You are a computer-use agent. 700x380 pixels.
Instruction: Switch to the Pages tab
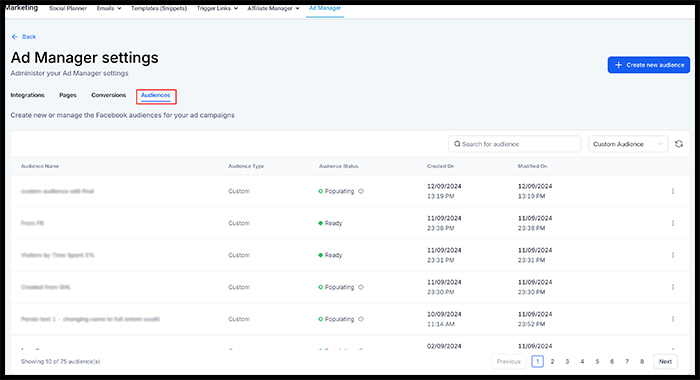click(x=68, y=95)
